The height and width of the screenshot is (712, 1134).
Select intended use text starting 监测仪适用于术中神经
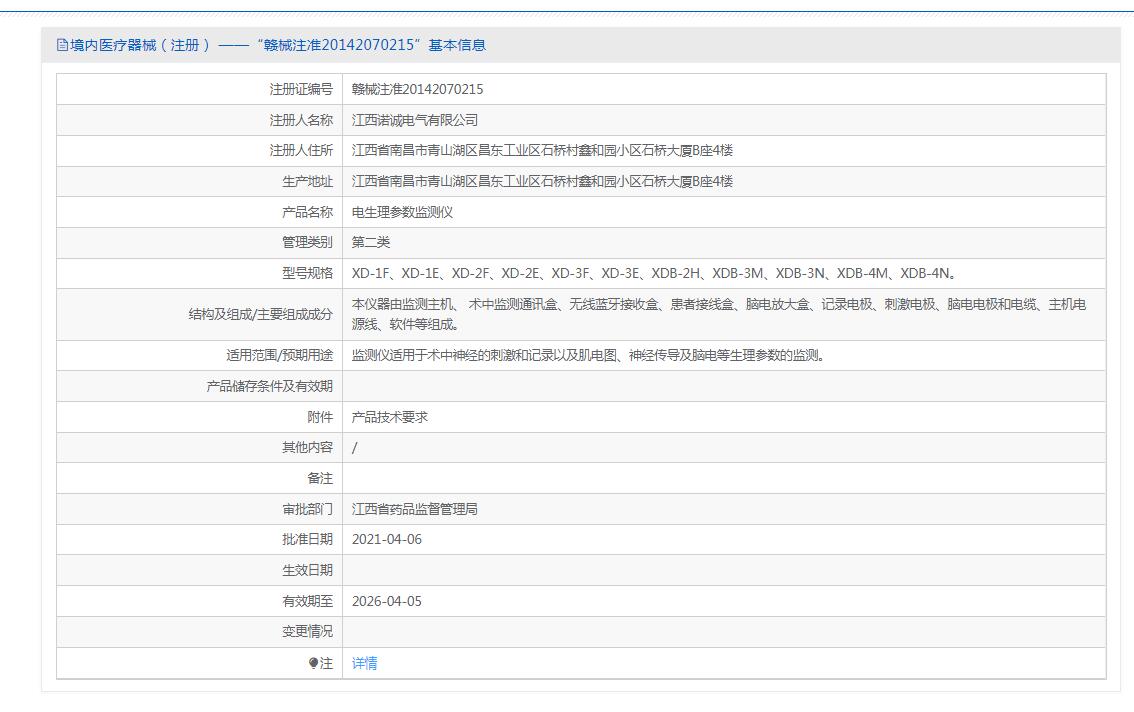tap(589, 355)
